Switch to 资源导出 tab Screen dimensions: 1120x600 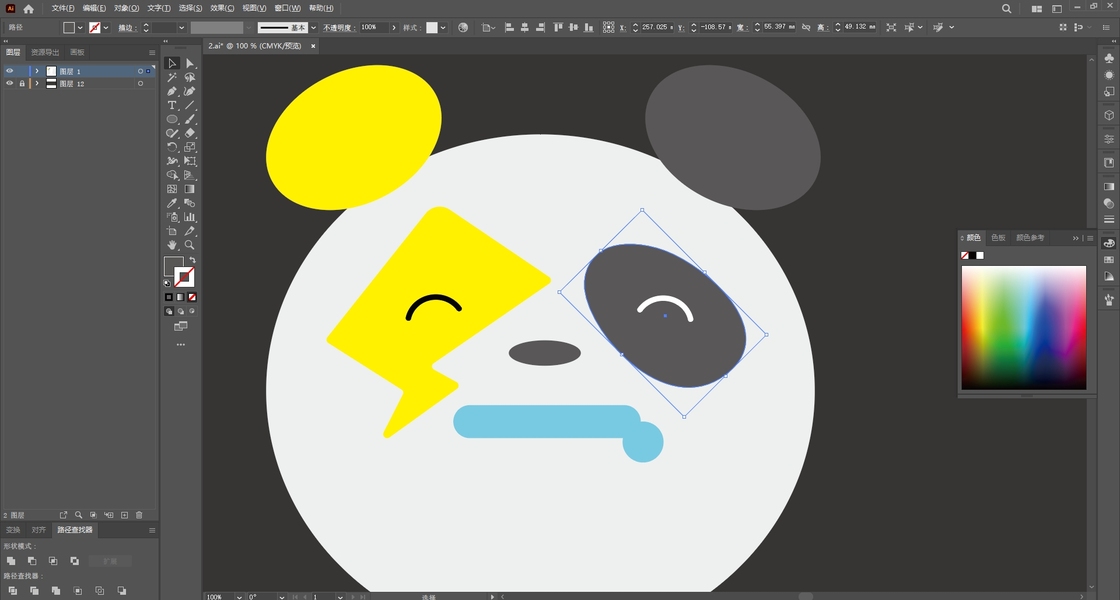pyautogui.click(x=45, y=52)
